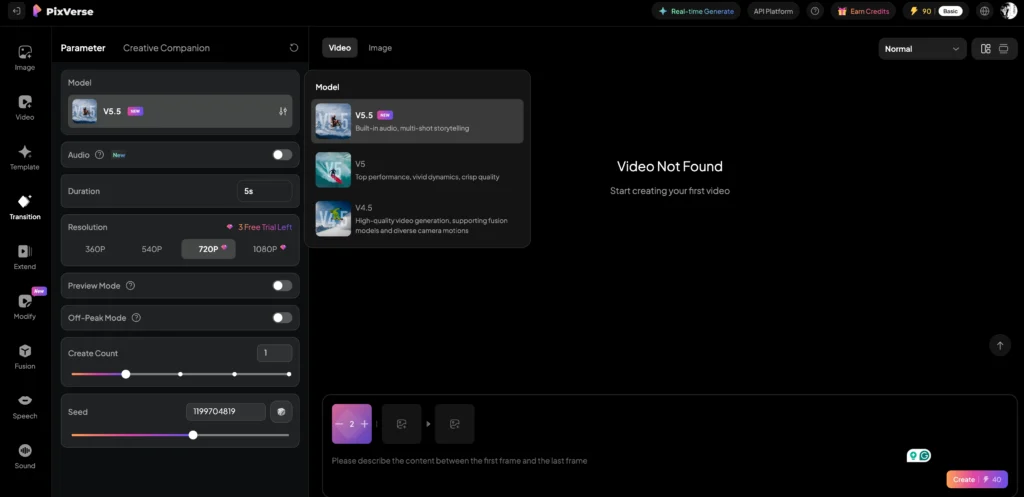Adjust the Seed slider handle

click(x=193, y=435)
